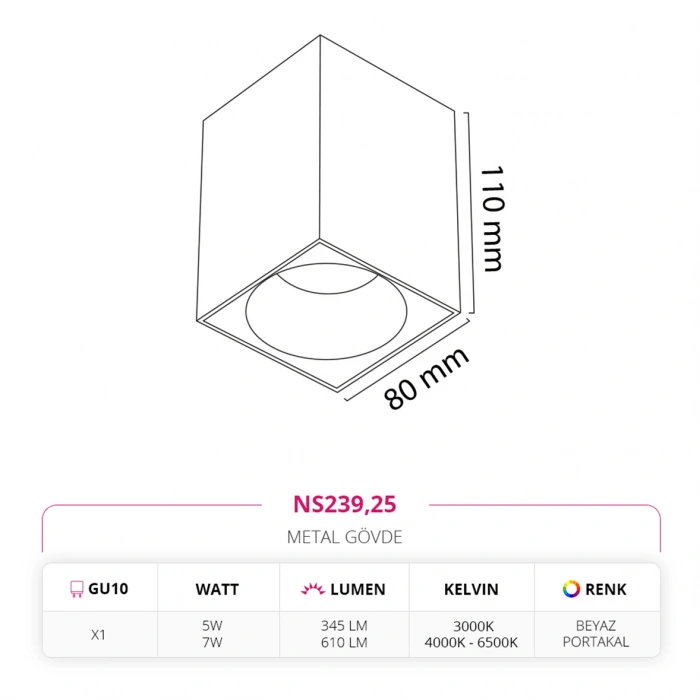Click the 110 mm height dimension label
The height and width of the screenshot is (700, 700).
coord(492,218)
